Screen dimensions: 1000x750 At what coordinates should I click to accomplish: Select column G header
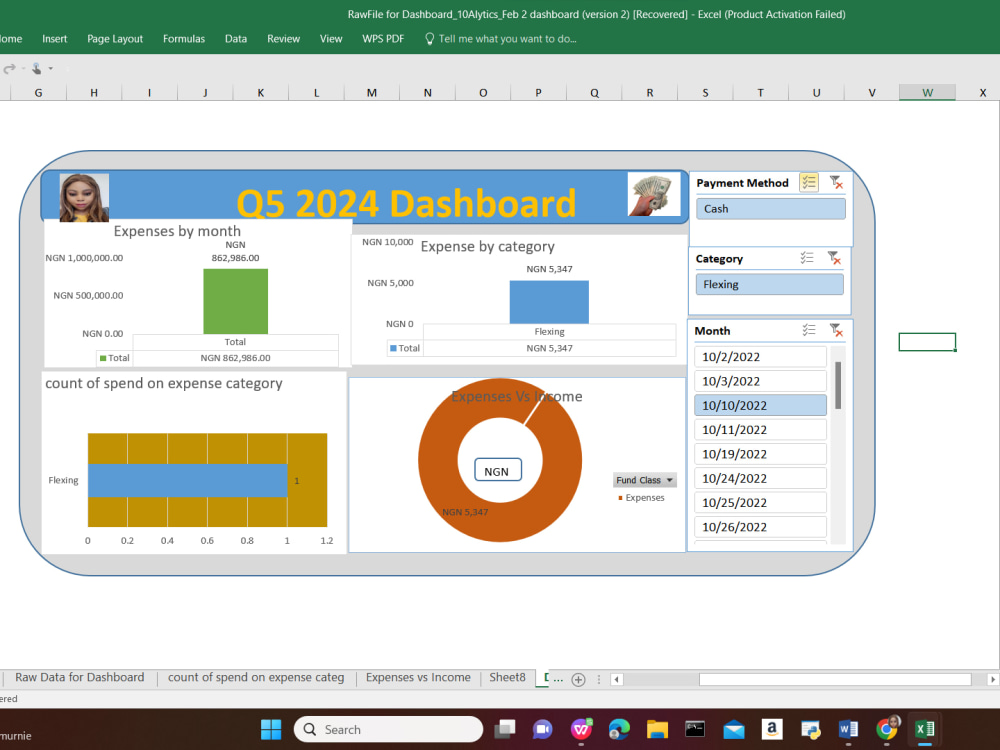[x=38, y=92]
